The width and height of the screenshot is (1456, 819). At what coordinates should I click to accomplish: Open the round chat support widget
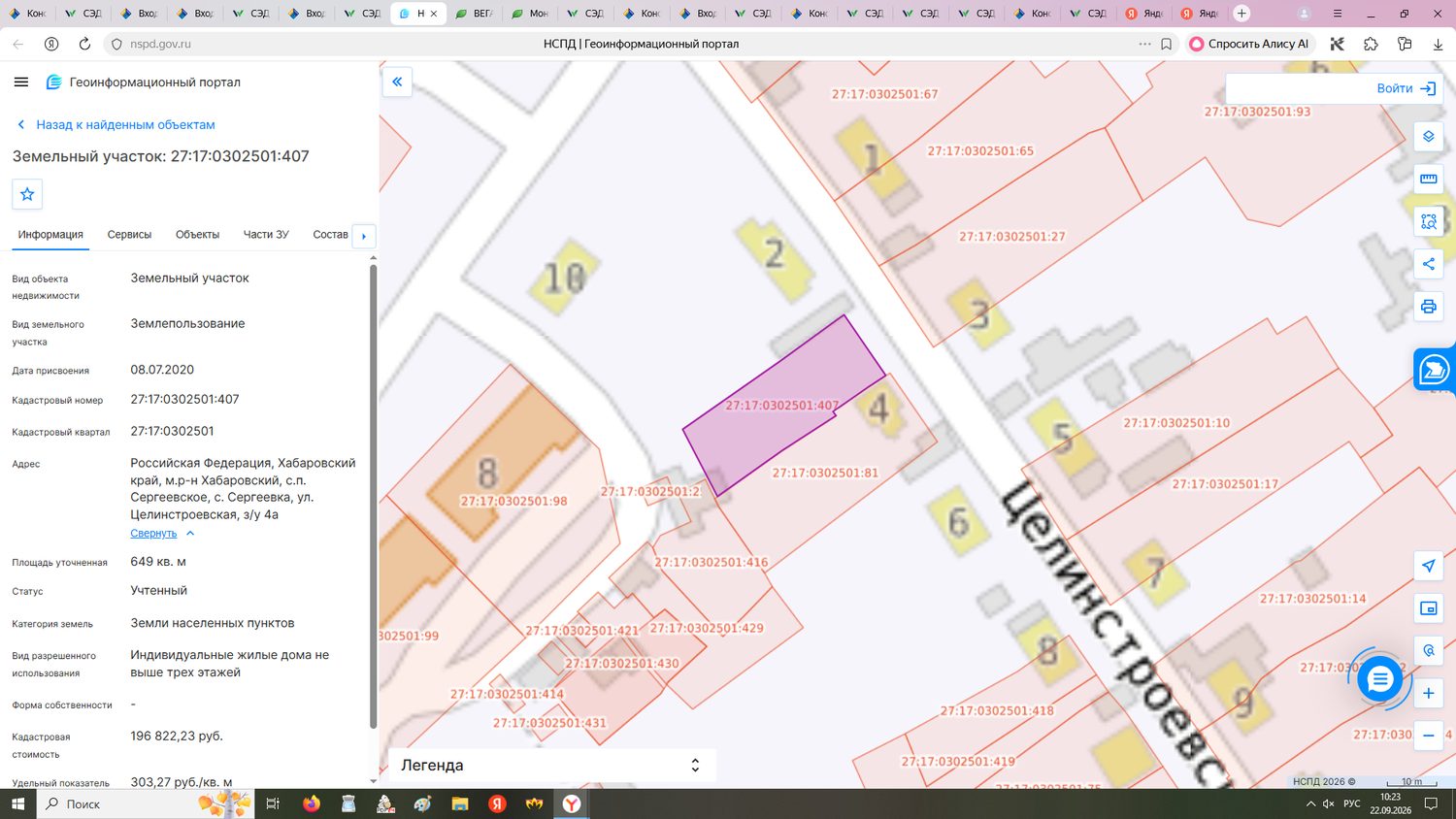coord(1379,679)
